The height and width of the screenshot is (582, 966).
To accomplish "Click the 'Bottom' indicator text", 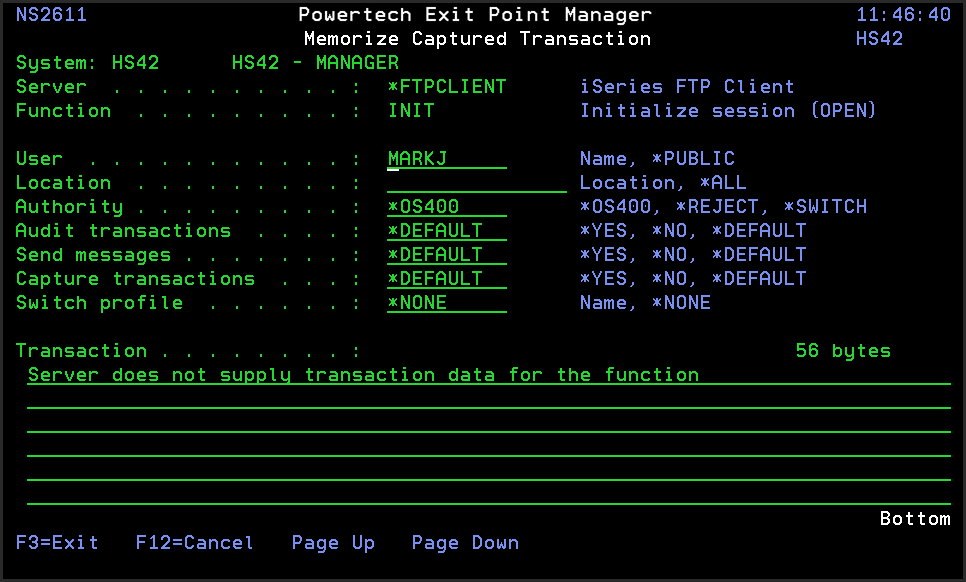I will pos(915,519).
